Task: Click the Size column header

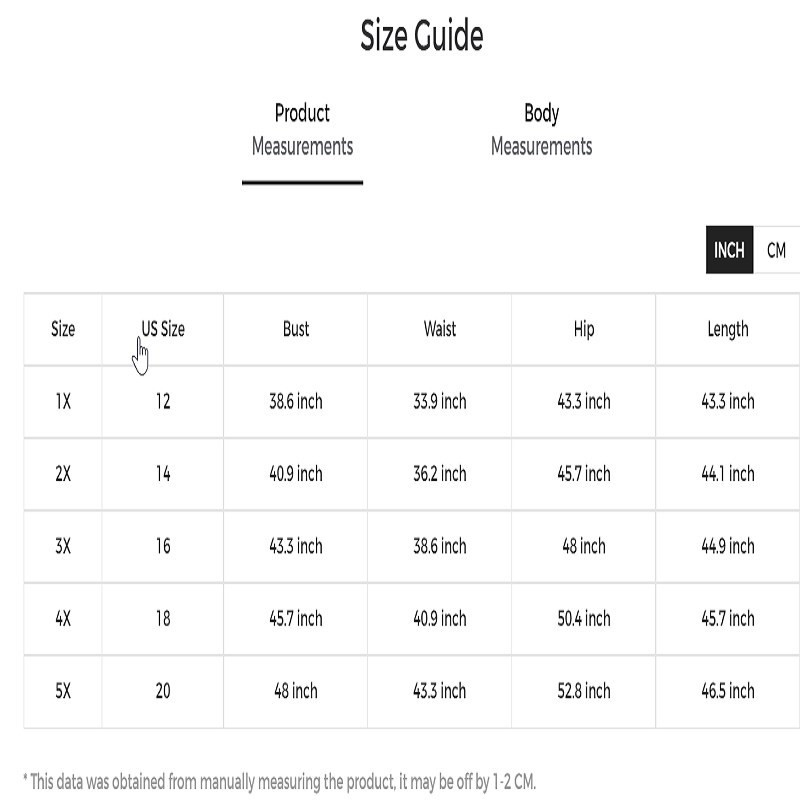Action: [63, 329]
